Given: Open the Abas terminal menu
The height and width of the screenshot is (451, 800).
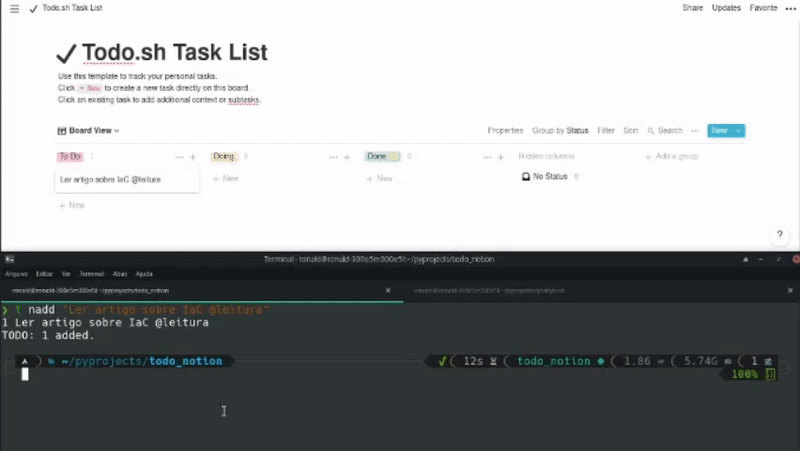Looking at the screenshot, I should click(x=120, y=274).
